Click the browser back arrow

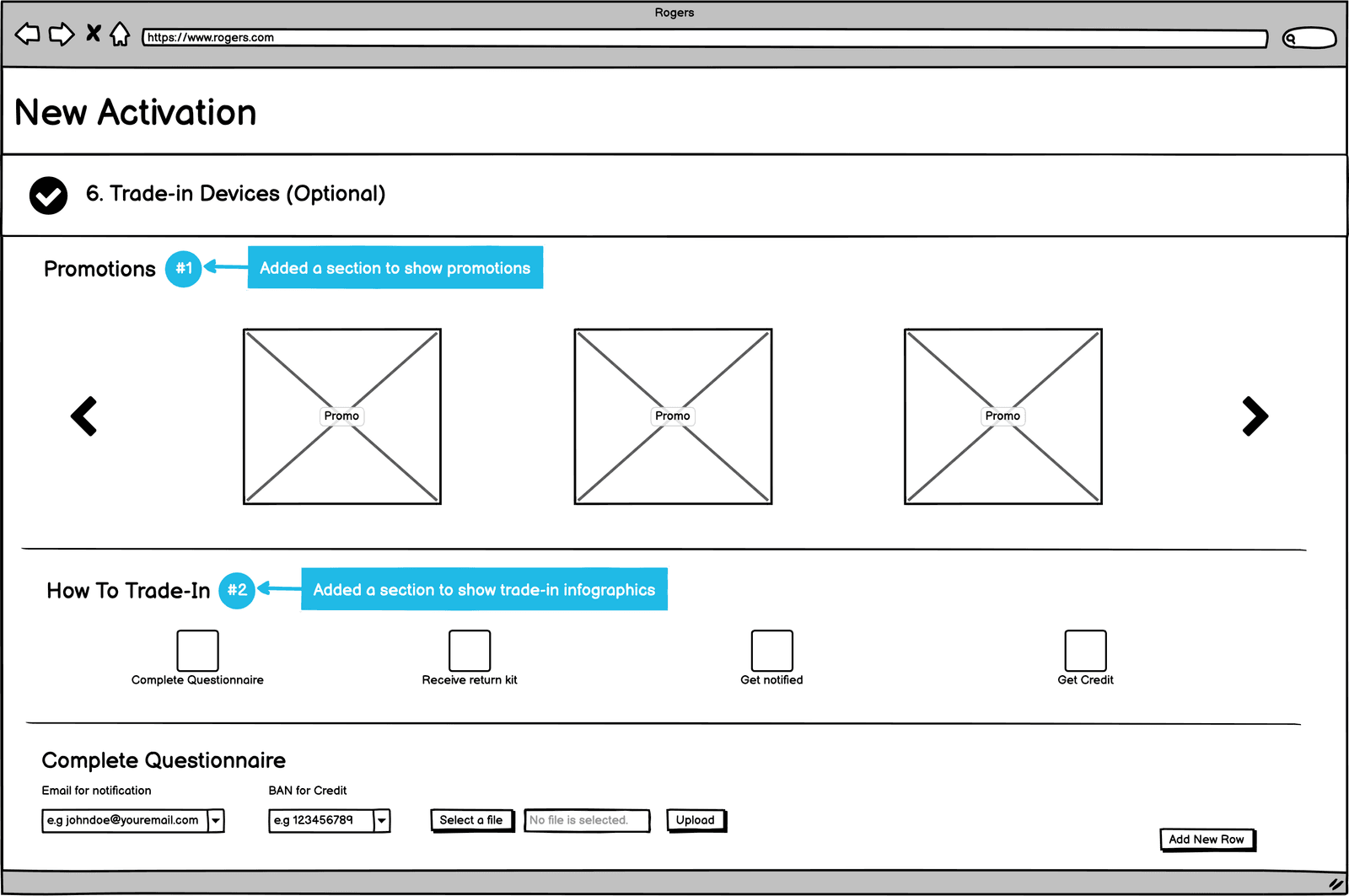[x=28, y=35]
